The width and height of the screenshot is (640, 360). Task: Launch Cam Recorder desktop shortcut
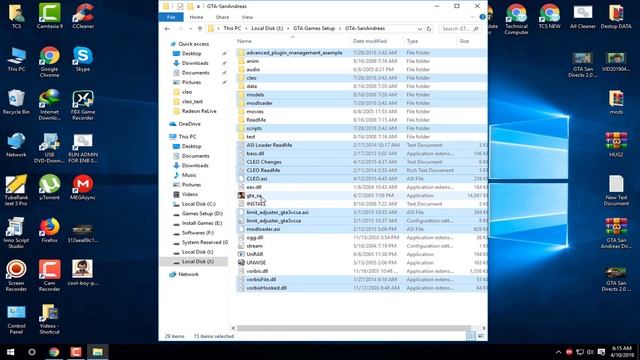pyautogui.click(x=49, y=276)
